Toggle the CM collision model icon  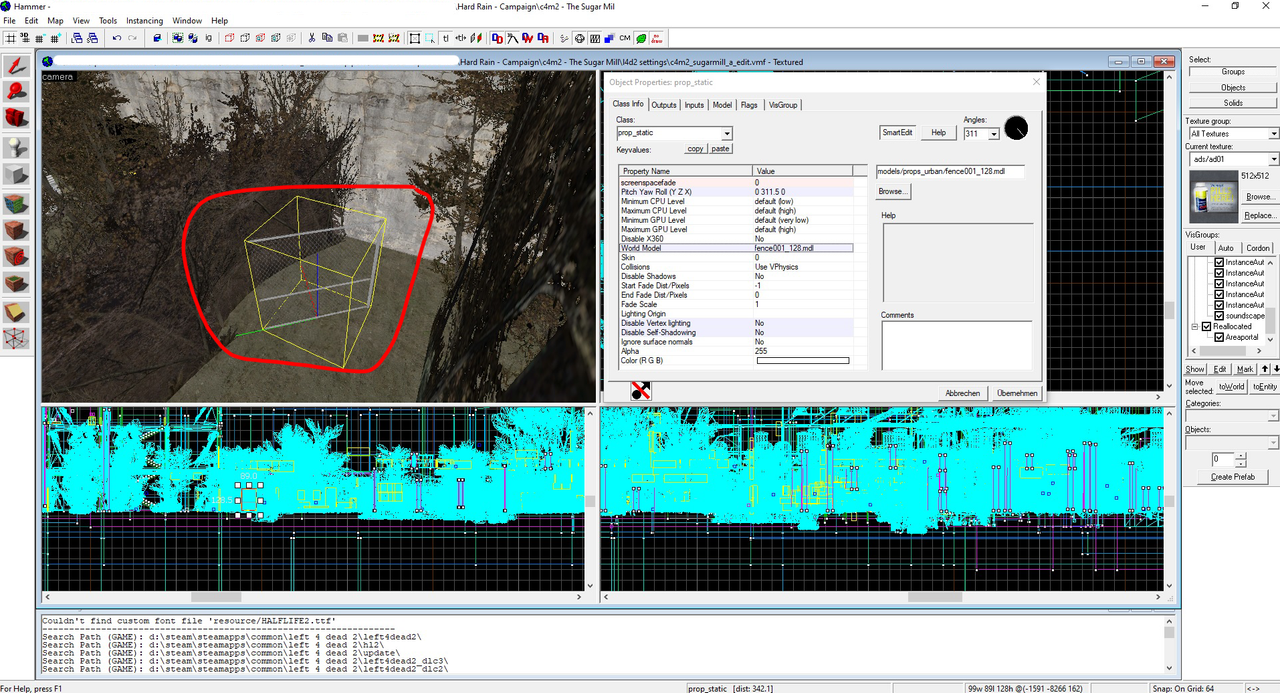(625, 38)
